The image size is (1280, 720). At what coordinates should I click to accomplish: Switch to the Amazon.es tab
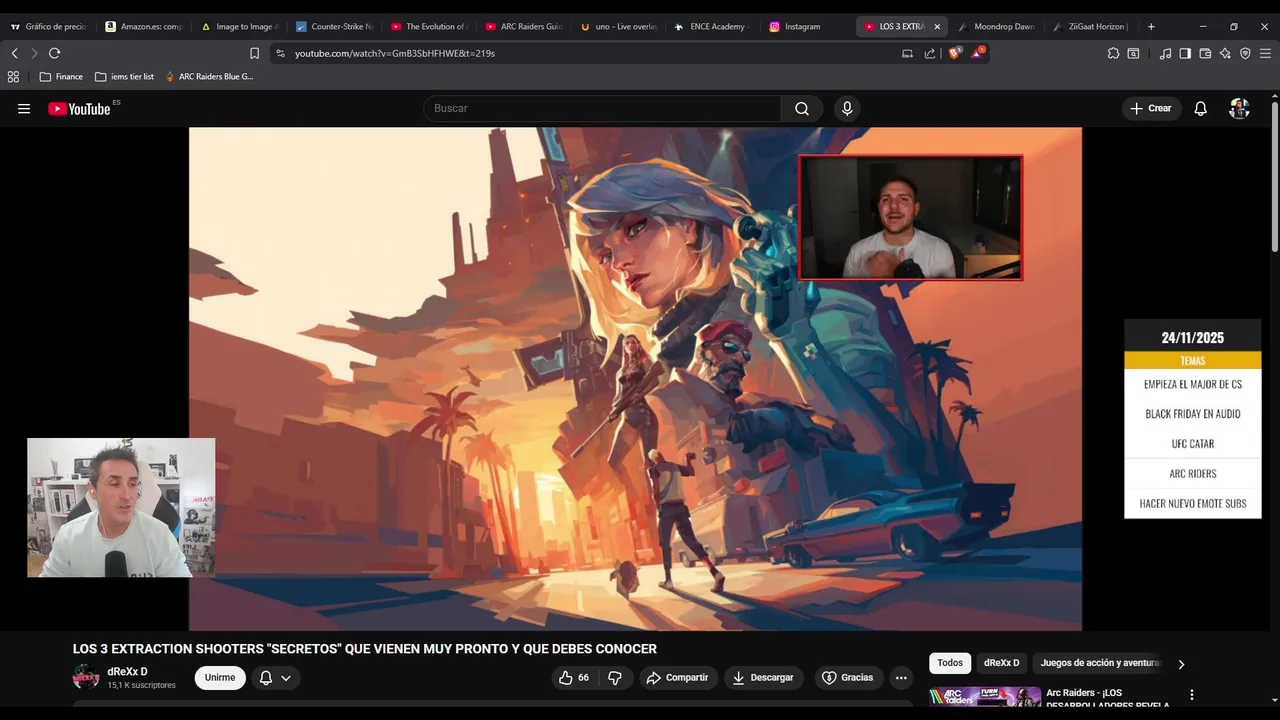tap(144, 27)
